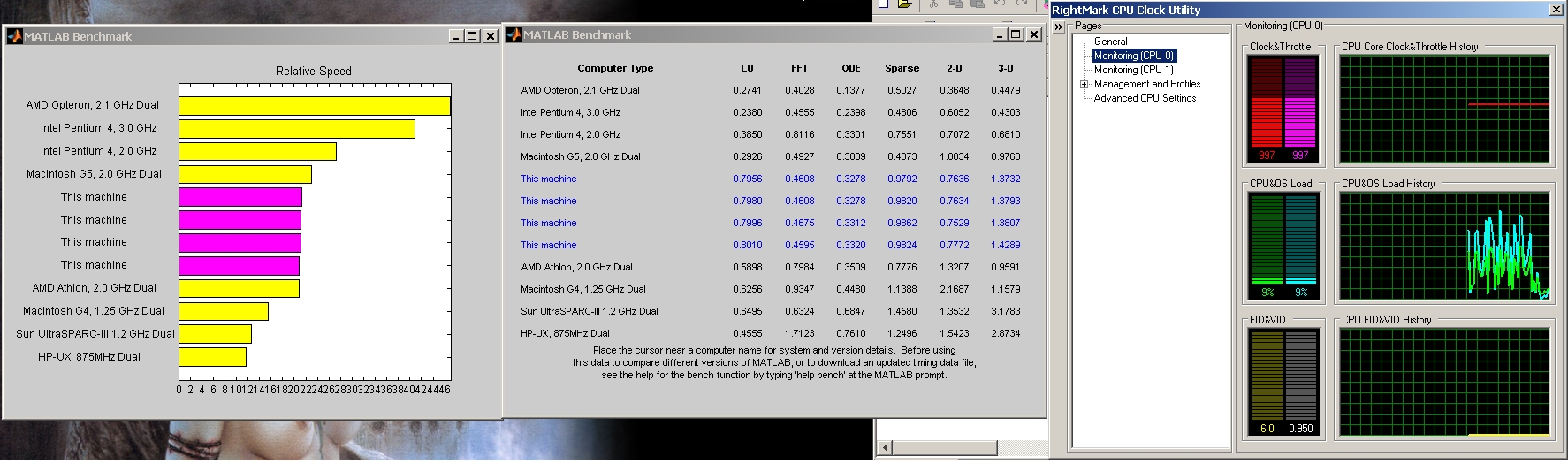Open Advanced CPU Settings page

pos(1145,98)
